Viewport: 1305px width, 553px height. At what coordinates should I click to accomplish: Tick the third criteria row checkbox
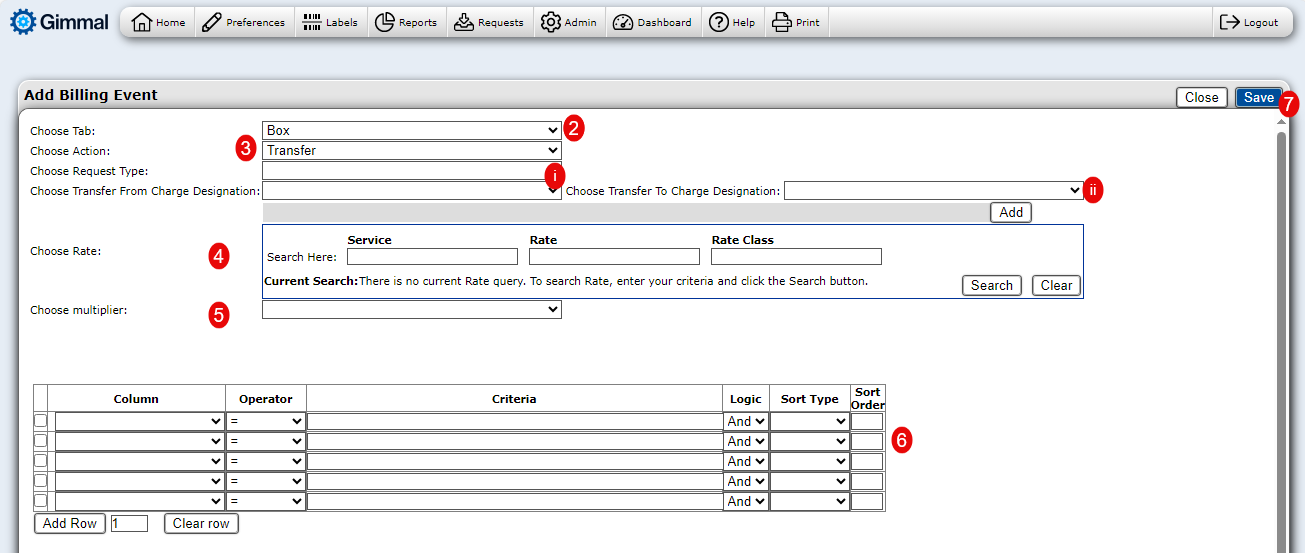[41, 461]
